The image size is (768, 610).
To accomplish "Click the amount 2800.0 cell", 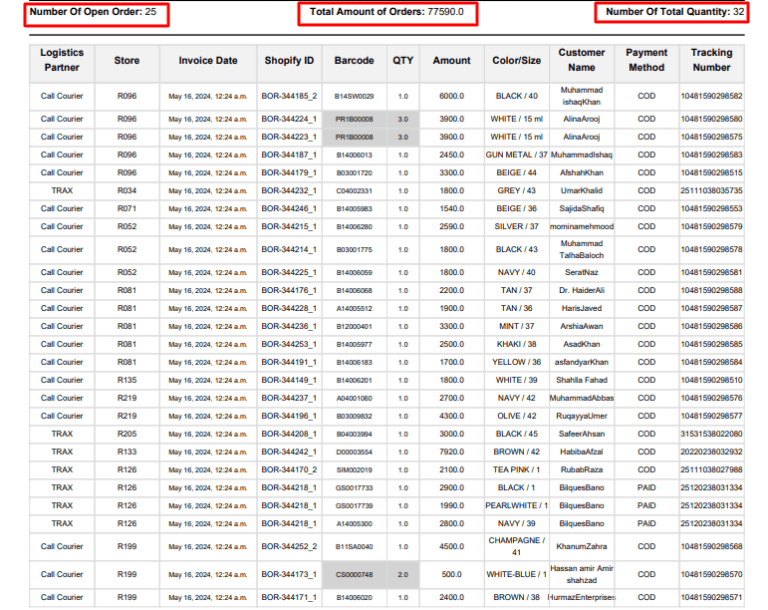I will (x=452, y=524).
